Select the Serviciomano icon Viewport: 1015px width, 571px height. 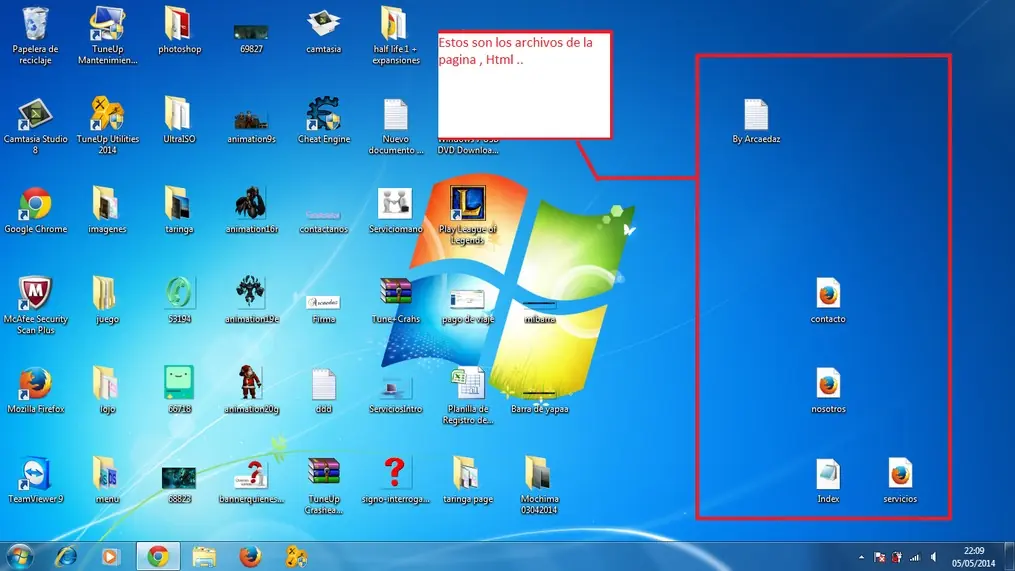[396, 205]
